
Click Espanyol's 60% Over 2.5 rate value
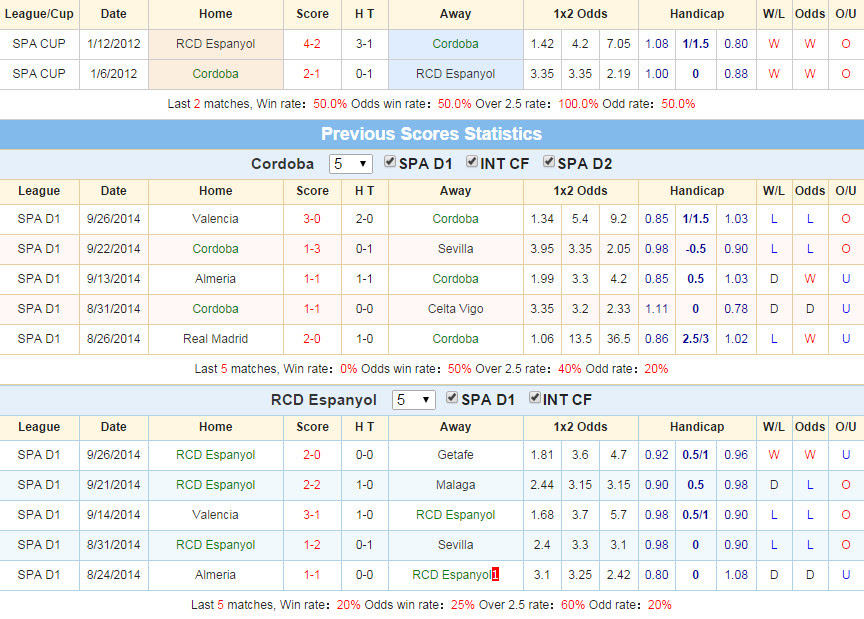573,605
